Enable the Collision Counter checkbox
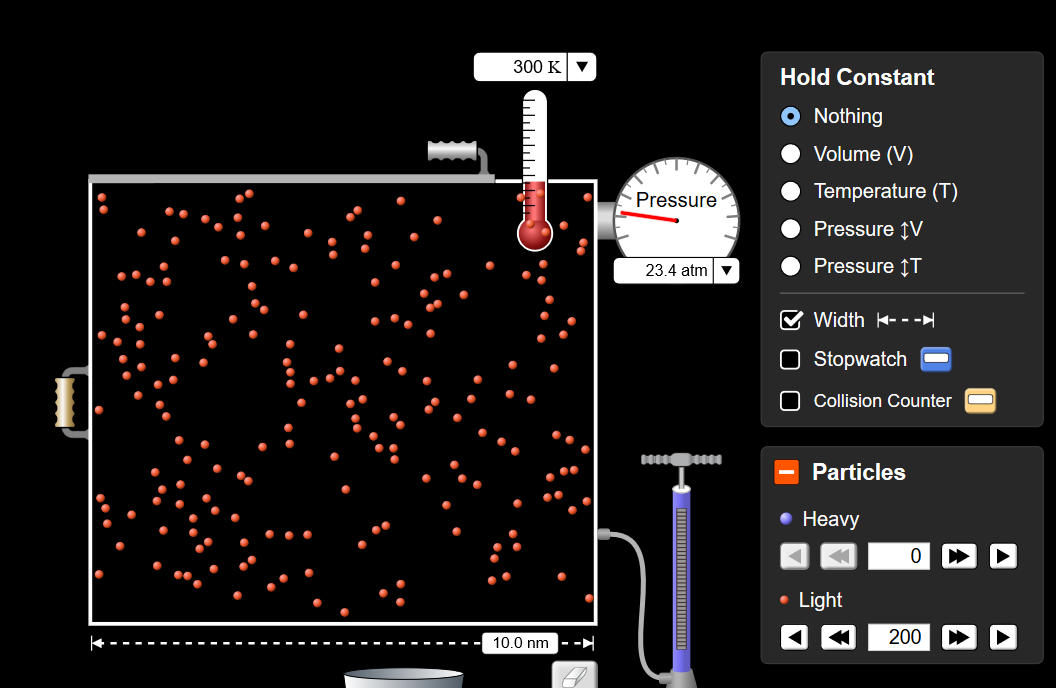Viewport: 1056px width, 688px height. (790, 401)
